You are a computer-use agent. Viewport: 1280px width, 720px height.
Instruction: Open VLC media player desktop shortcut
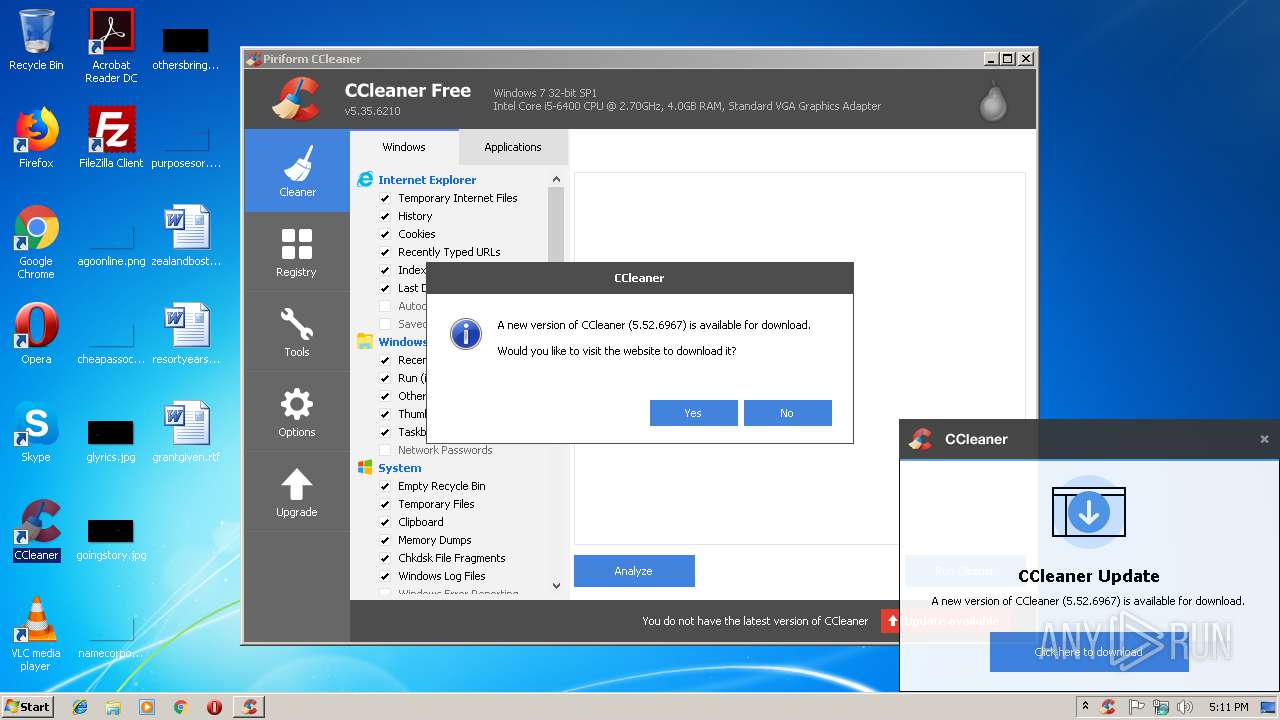pyautogui.click(x=36, y=634)
